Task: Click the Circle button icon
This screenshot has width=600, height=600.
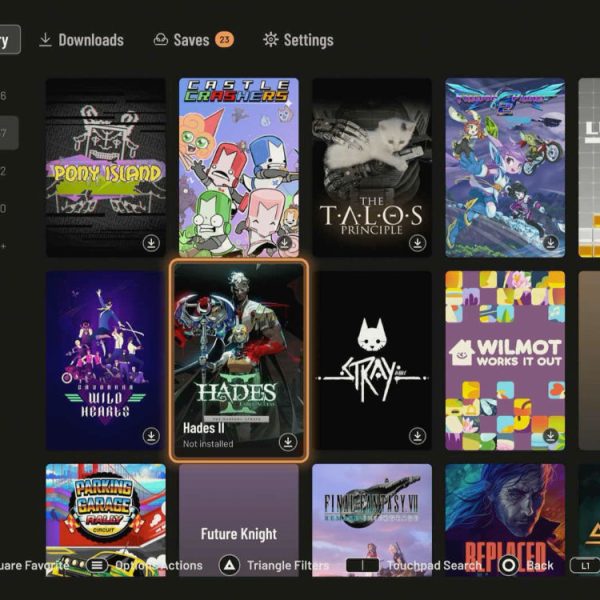Action: click(x=509, y=565)
